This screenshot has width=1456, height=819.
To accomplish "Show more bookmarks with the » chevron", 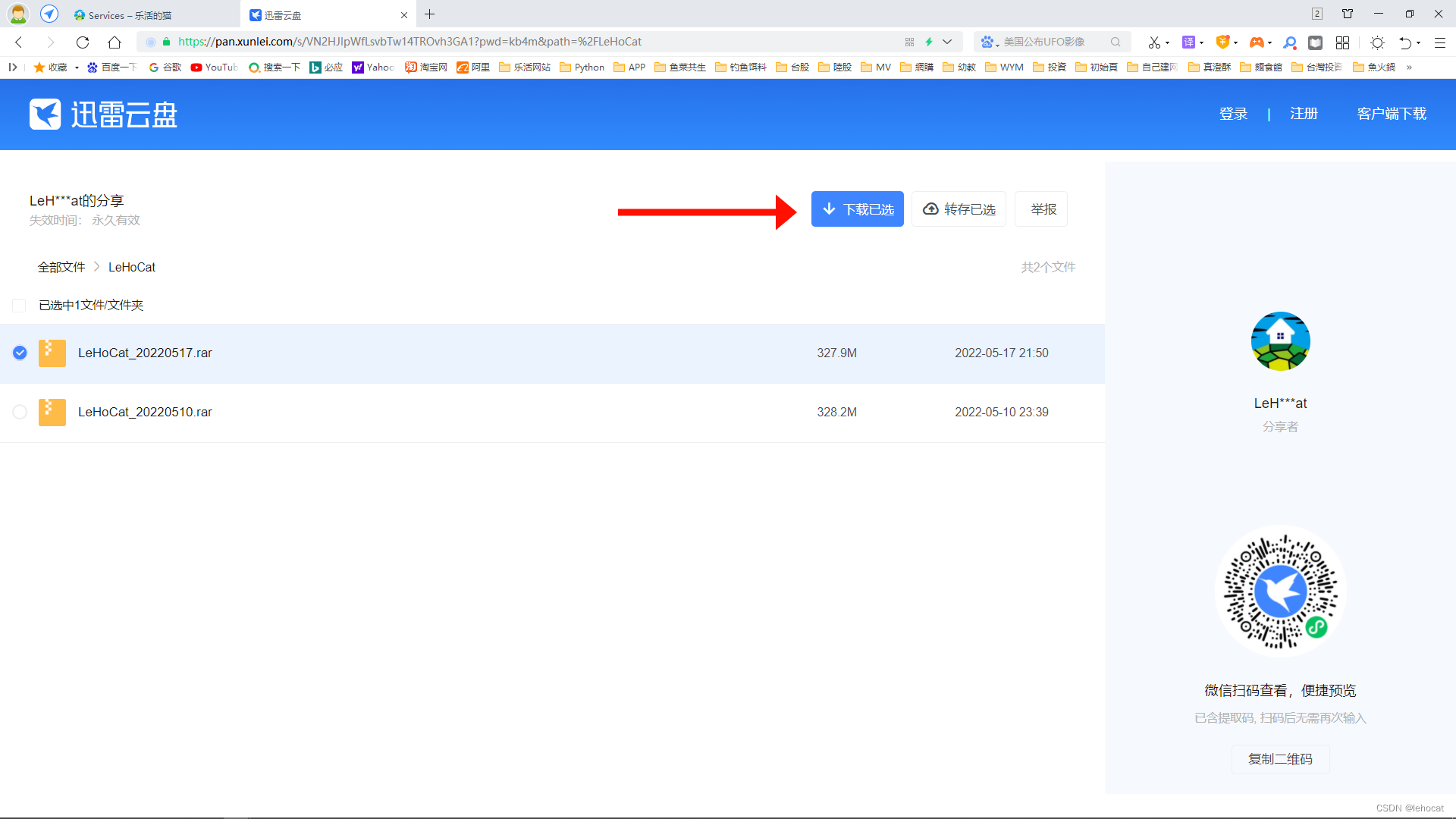I will [x=1409, y=67].
